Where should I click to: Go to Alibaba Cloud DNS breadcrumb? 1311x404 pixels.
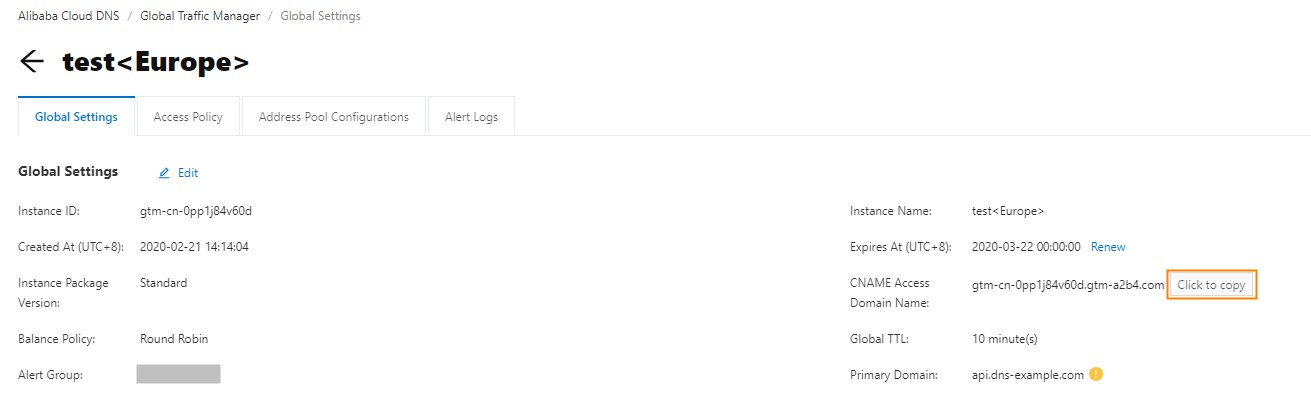pyautogui.click(x=67, y=16)
